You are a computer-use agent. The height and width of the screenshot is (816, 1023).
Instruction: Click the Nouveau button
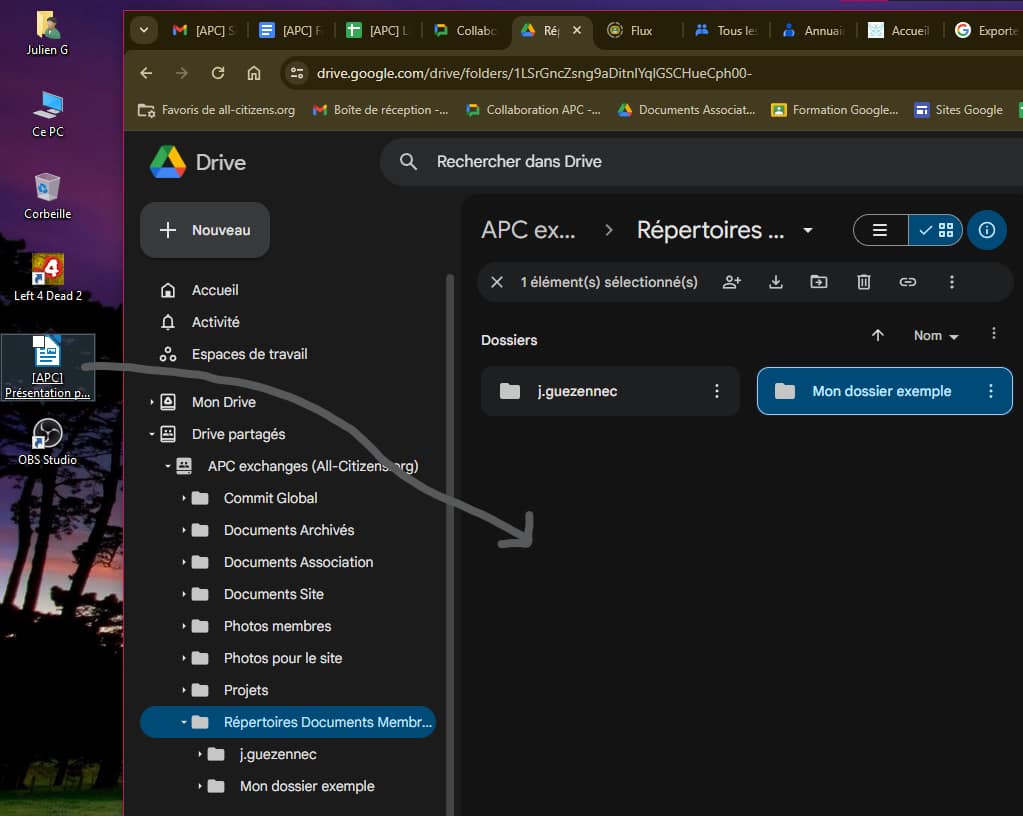coord(205,230)
